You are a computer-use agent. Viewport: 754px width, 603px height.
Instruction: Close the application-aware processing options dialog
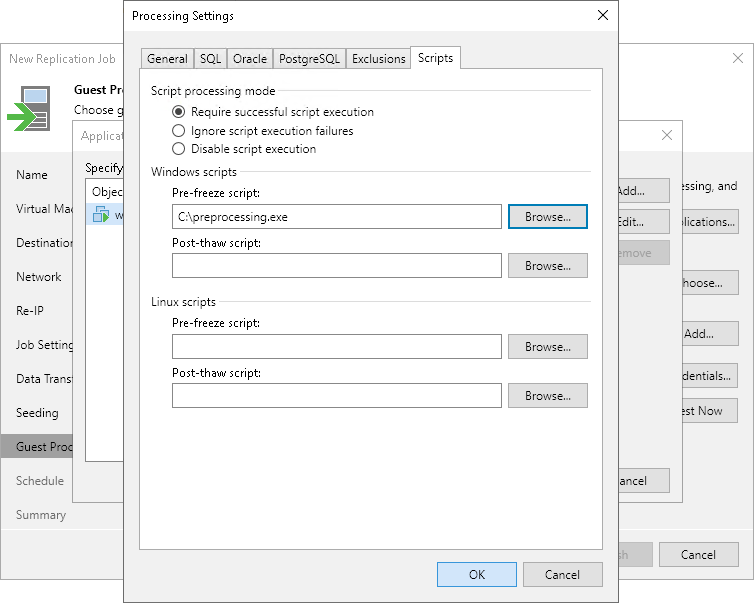point(666,135)
